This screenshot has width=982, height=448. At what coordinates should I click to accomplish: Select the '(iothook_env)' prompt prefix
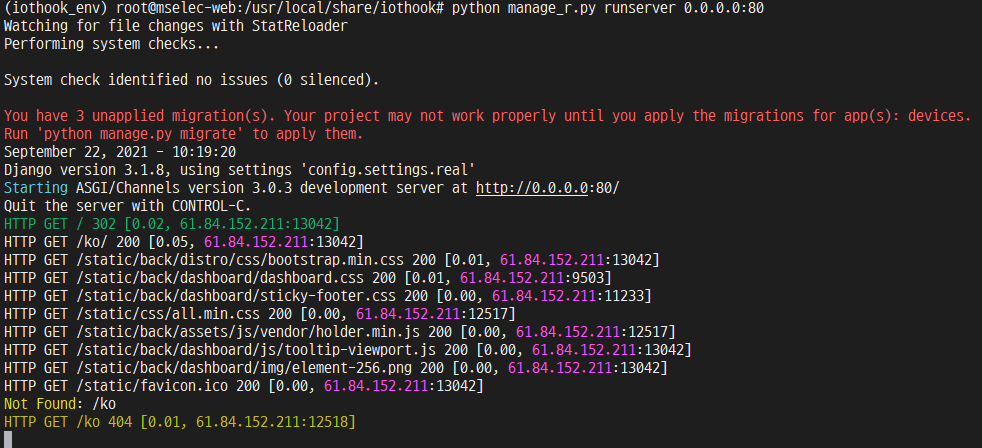(57, 8)
